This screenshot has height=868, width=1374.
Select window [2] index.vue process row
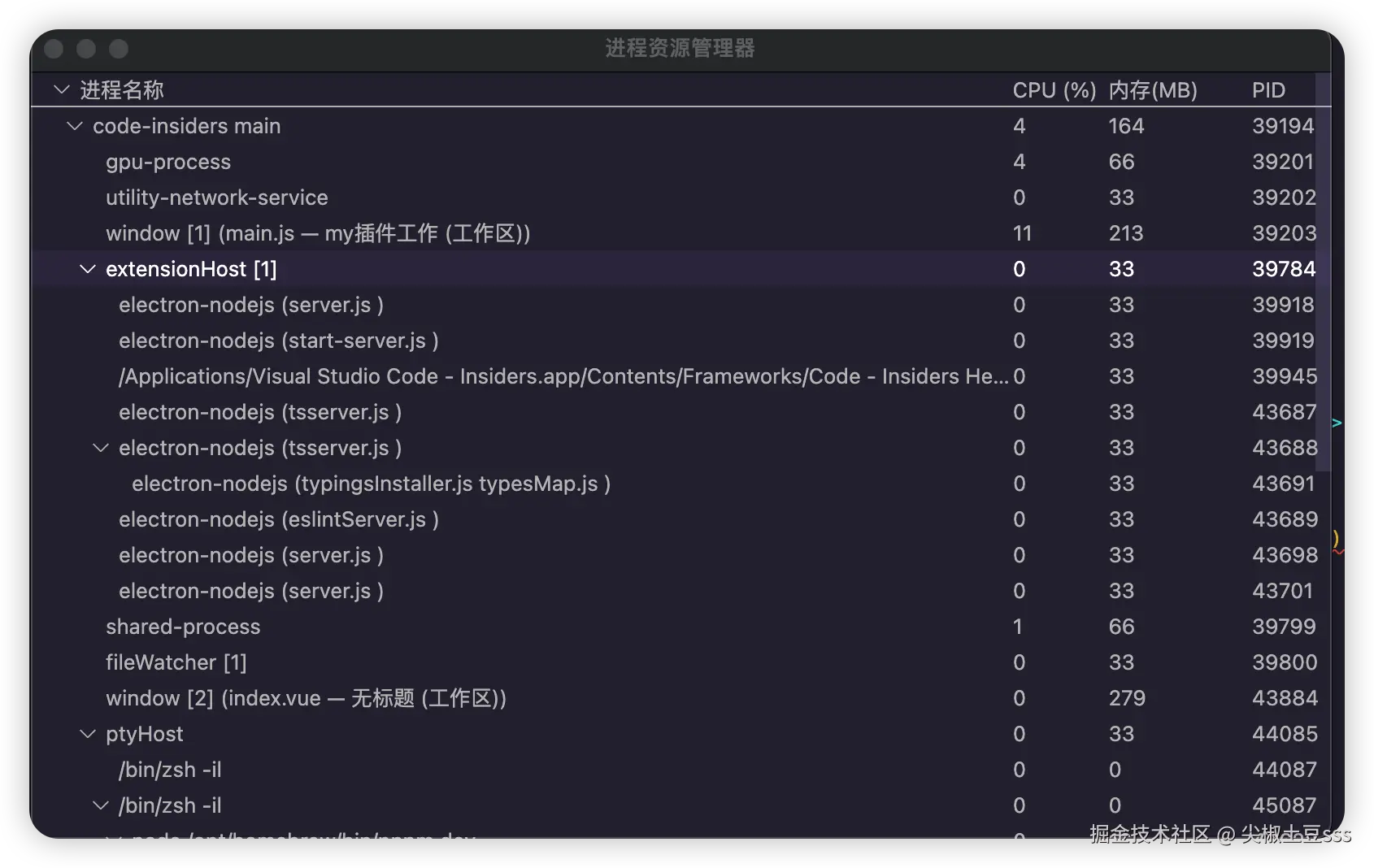(x=307, y=698)
